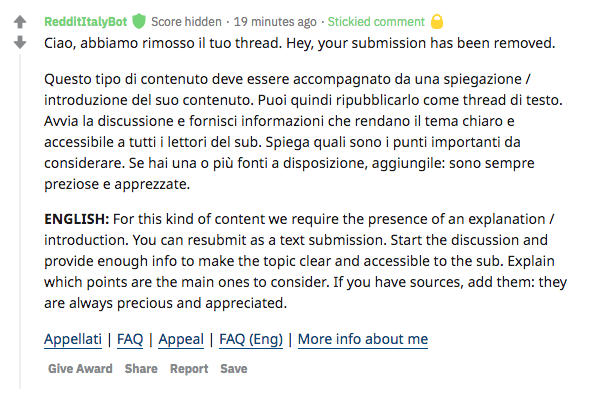Share this comment
Screen dimensions: 589x402
point(141,369)
